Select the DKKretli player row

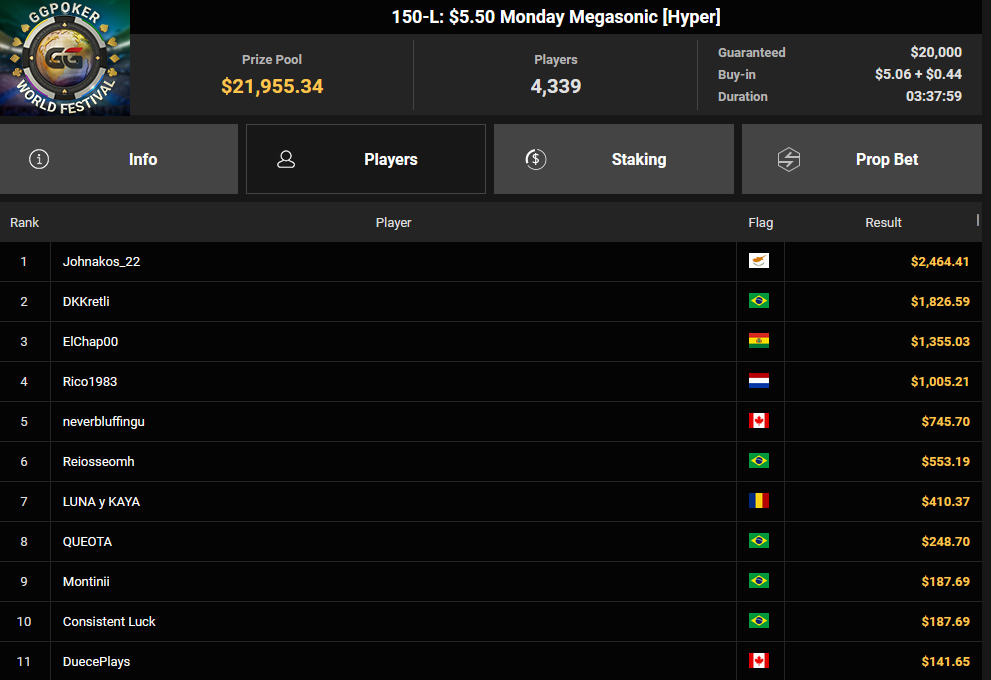pyautogui.click(x=86, y=301)
